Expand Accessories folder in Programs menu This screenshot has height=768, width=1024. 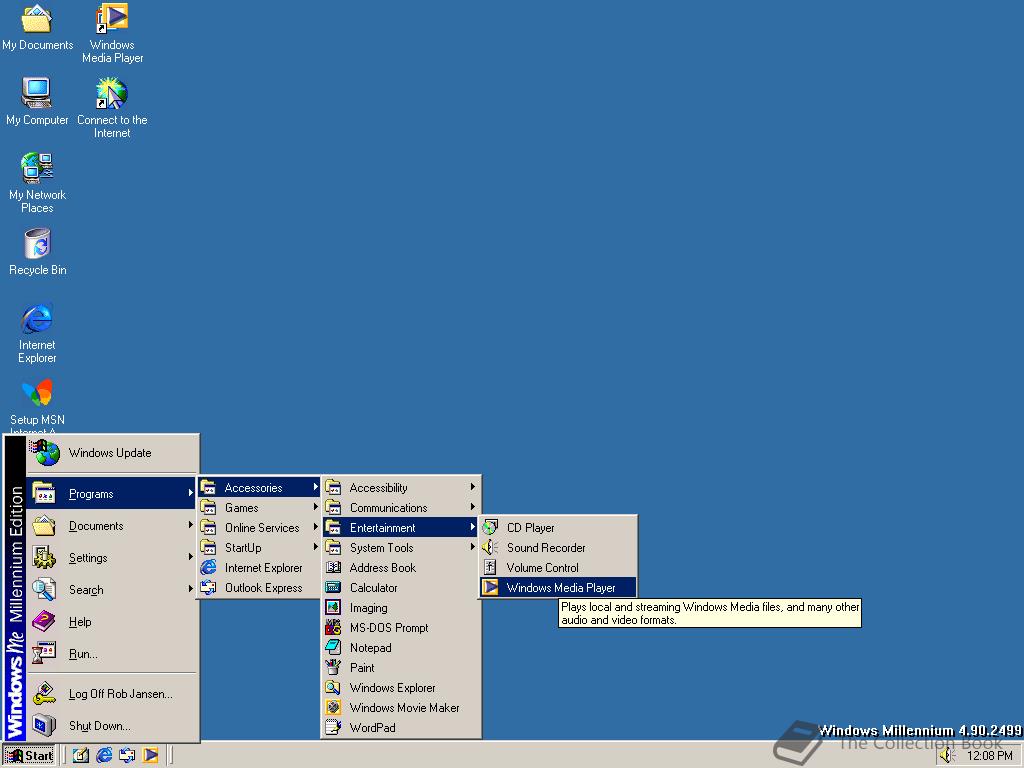click(259, 488)
